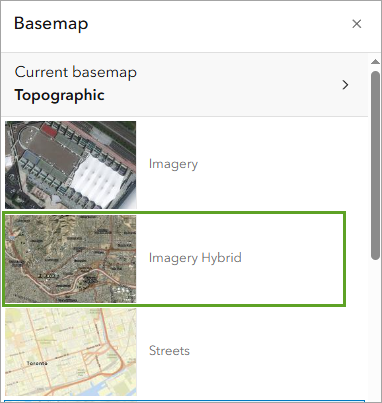The height and width of the screenshot is (403, 382).
Task: Click the Current basemap heading text
Action: click(x=76, y=72)
